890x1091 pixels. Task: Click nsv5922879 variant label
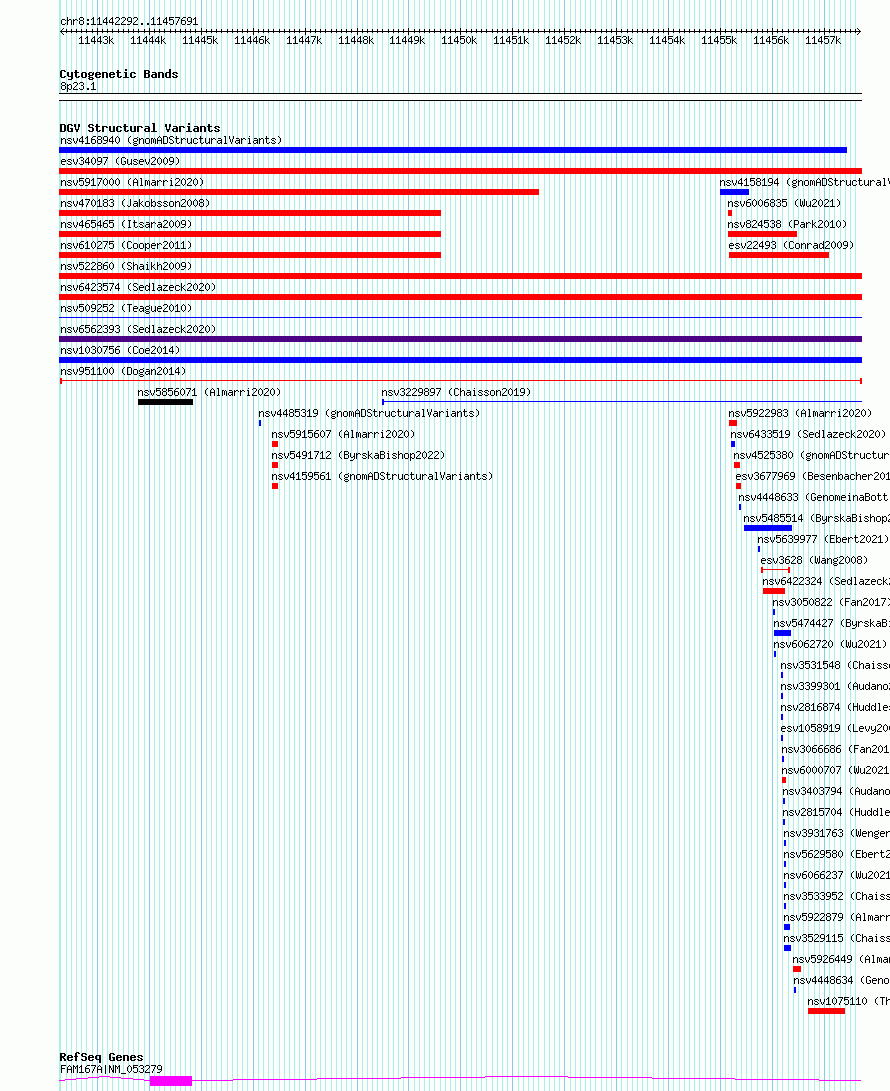point(836,917)
